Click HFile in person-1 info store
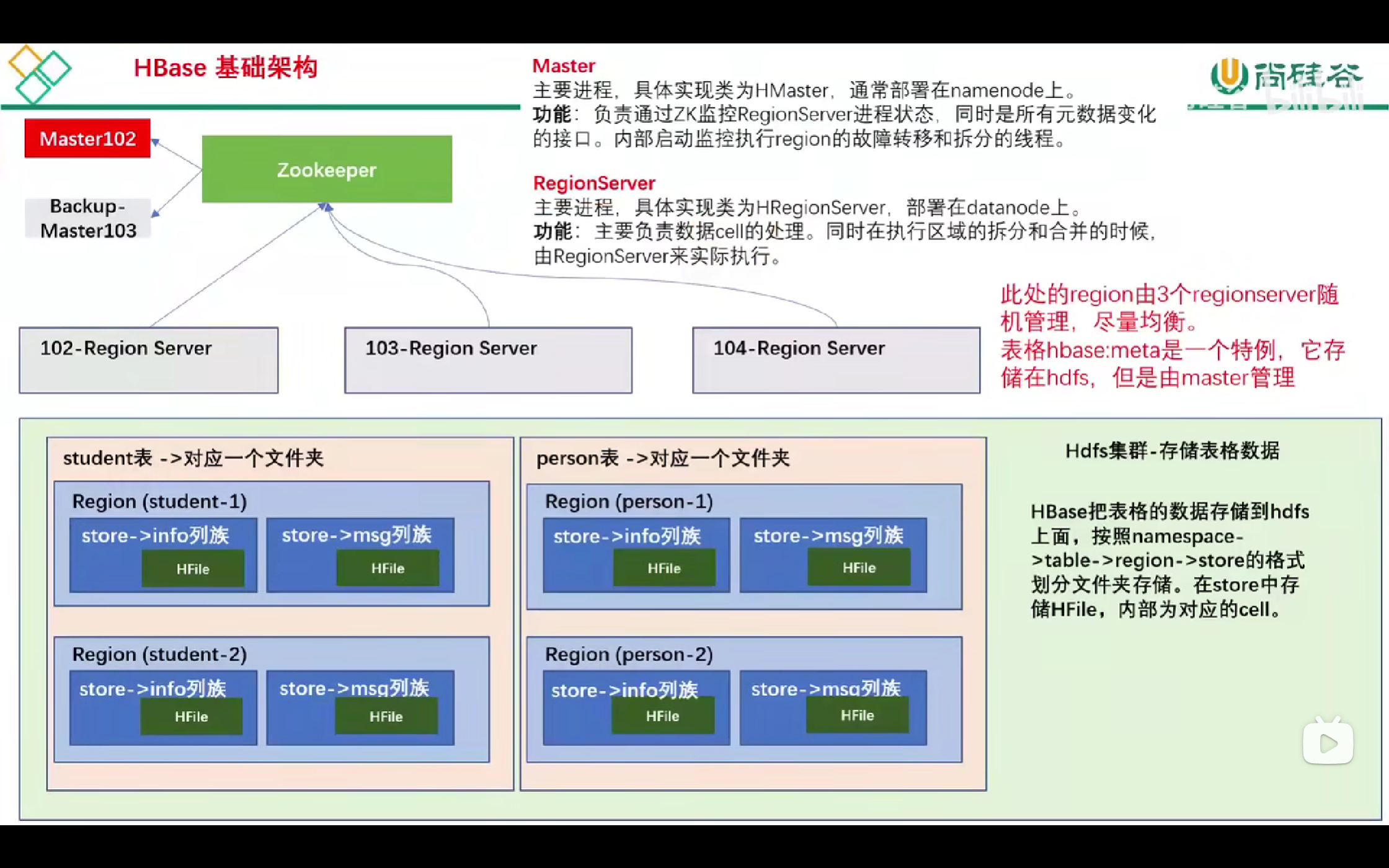Viewport: 1389px width, 868px height. tap(664, 568)
